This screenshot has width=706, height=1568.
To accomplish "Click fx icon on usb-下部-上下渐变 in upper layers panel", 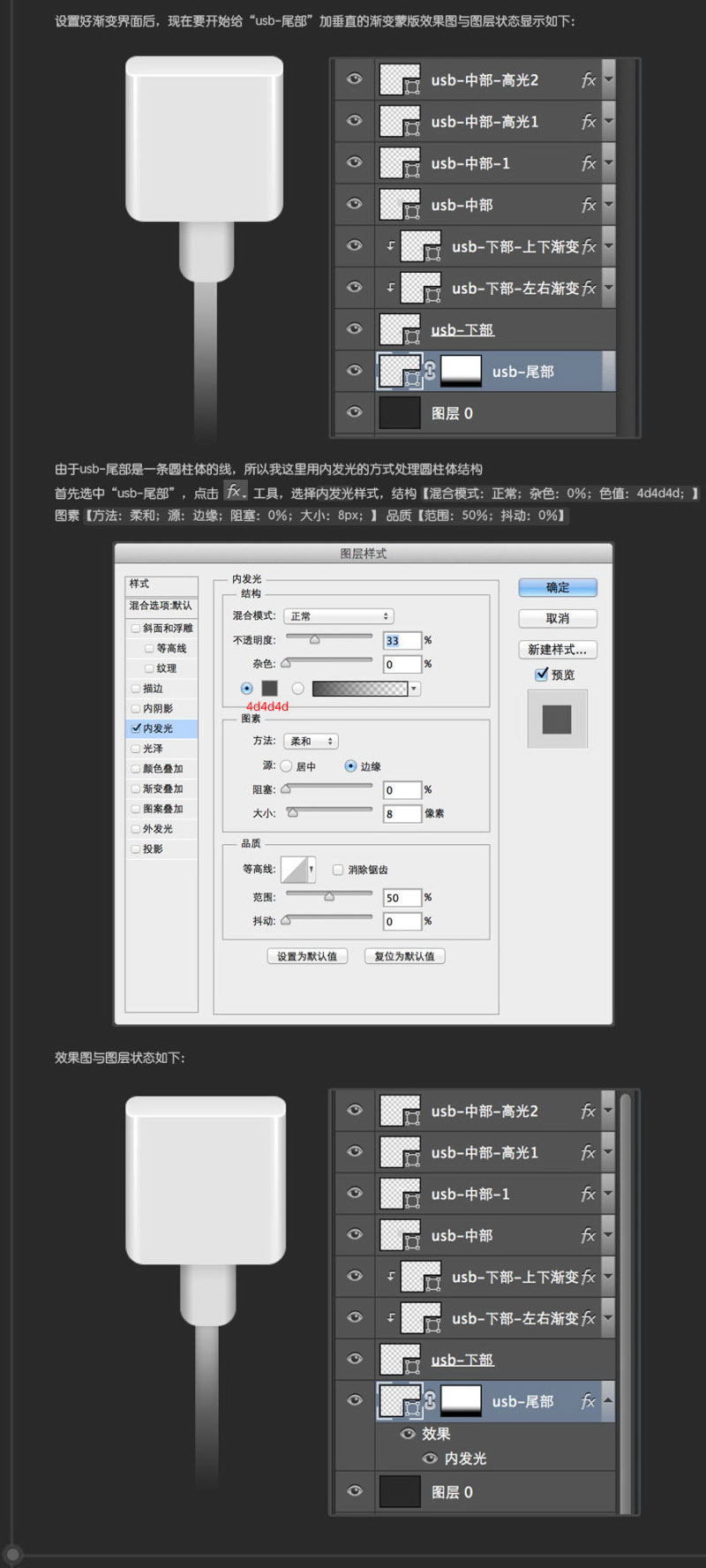I will (x=589, y=246).
